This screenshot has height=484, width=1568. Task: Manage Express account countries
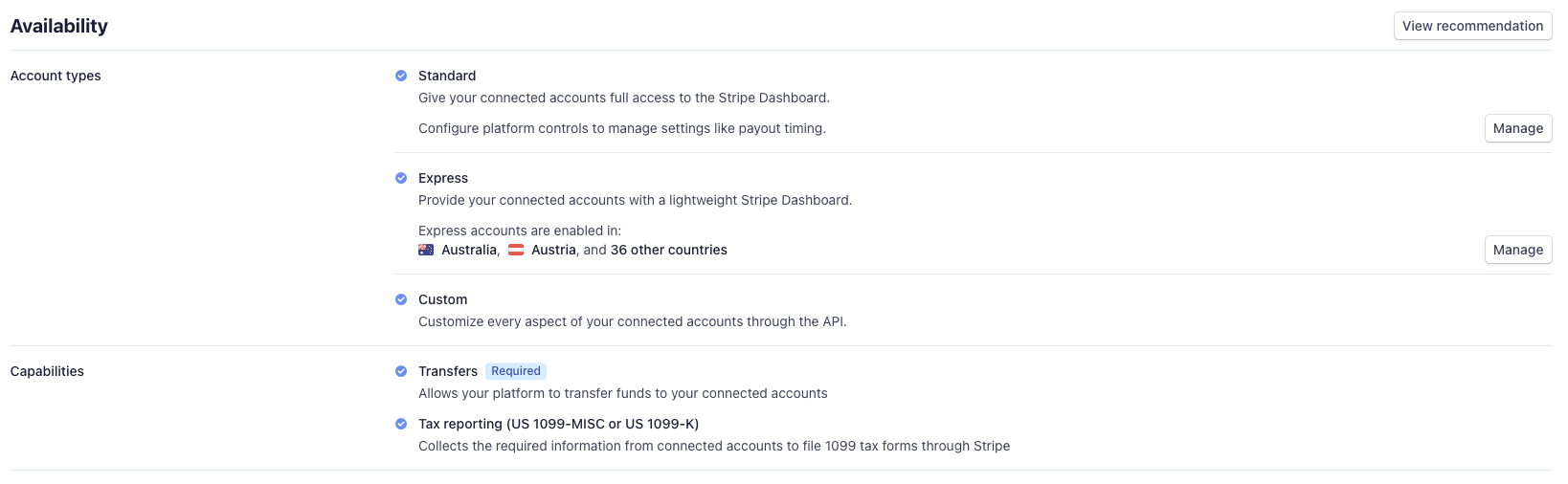(x=1517, y=250)
